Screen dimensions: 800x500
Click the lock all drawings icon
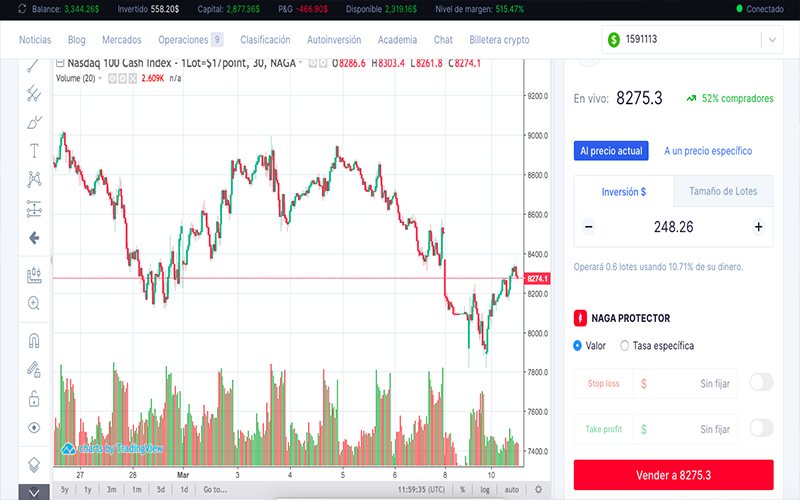coord(34,398)
